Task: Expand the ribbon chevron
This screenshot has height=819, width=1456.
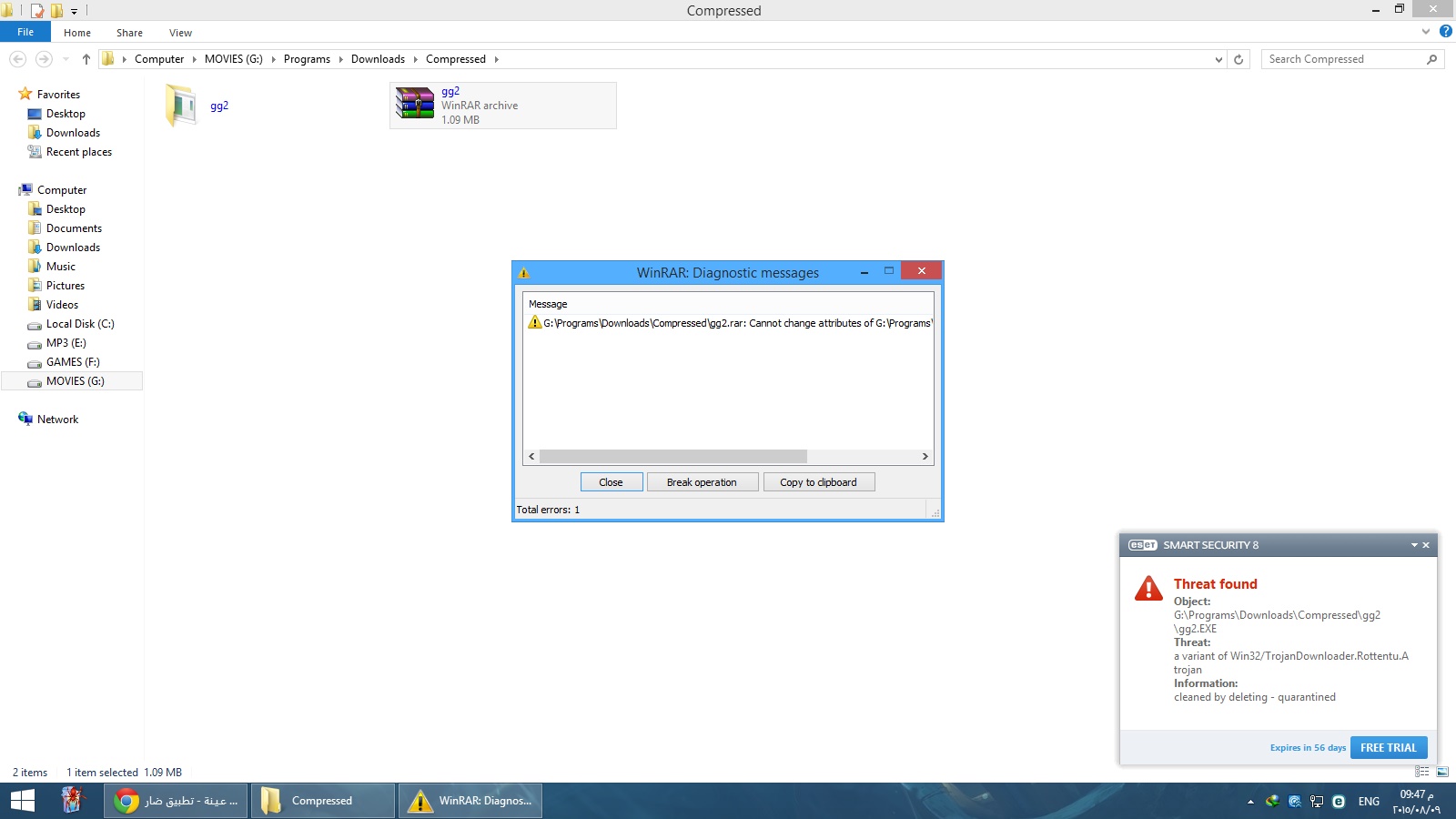Action: click(1426, 31)
